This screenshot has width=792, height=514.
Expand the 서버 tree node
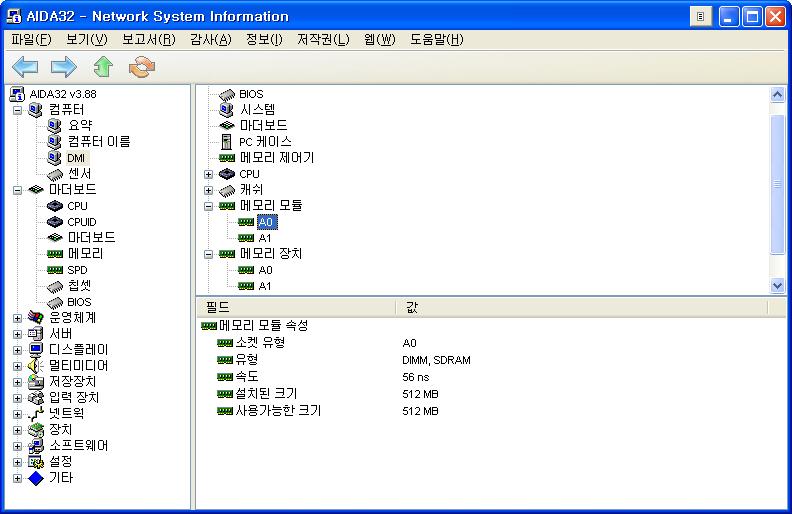[x=18, y=334]
